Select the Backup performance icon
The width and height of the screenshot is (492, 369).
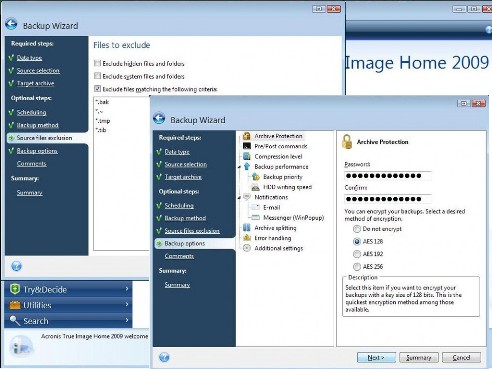click(247, 166)
